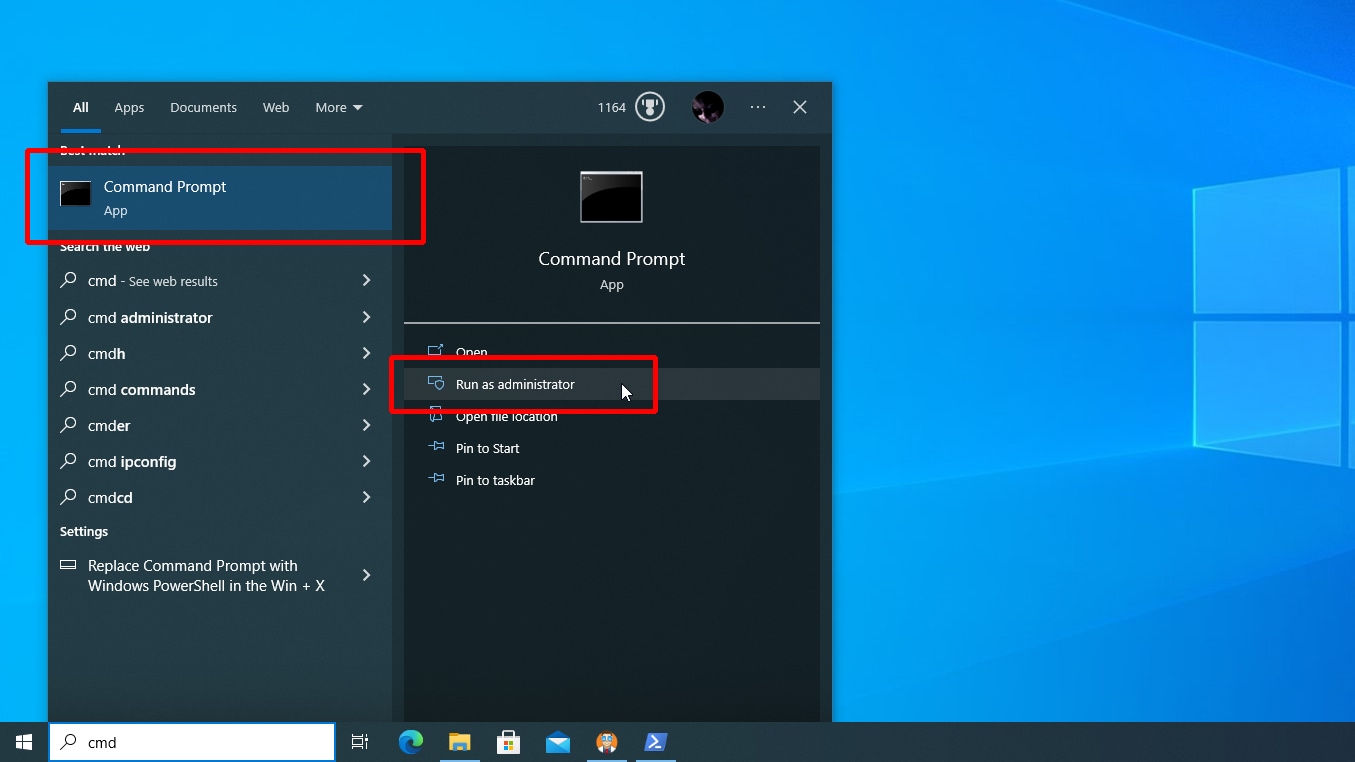Viewport: 1355px width, 762px height.
Task: Switch to the Apps tab
Action: [129, 107]
